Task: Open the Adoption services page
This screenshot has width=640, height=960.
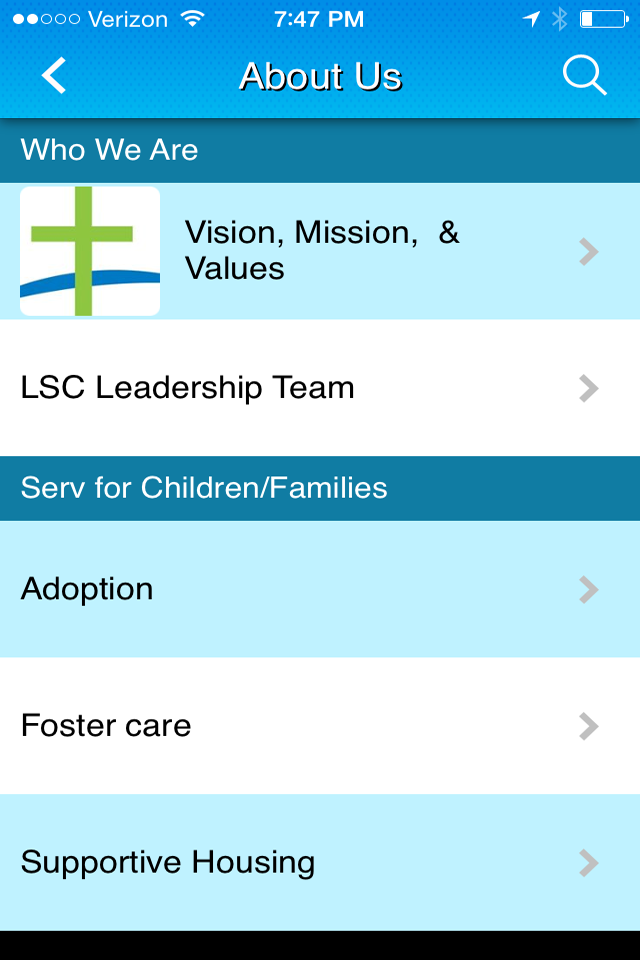Action: tap(88, 589)
